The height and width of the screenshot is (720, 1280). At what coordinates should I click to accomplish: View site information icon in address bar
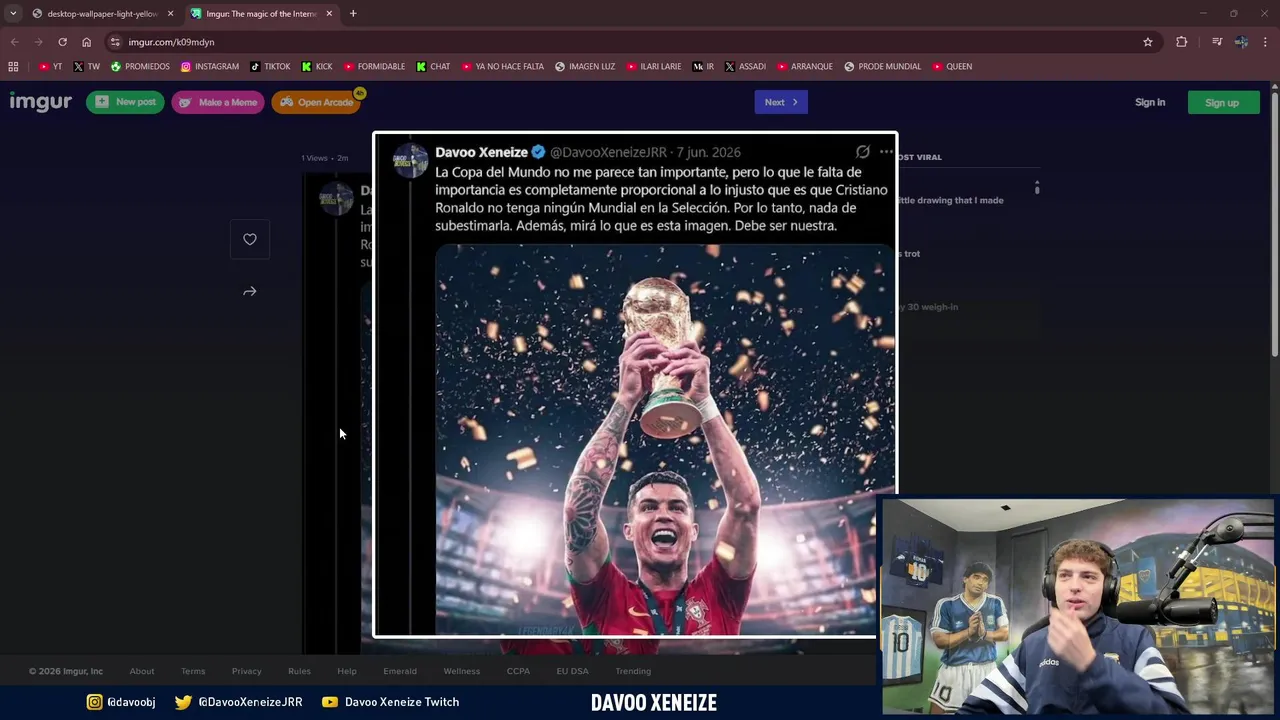point(115,42)
